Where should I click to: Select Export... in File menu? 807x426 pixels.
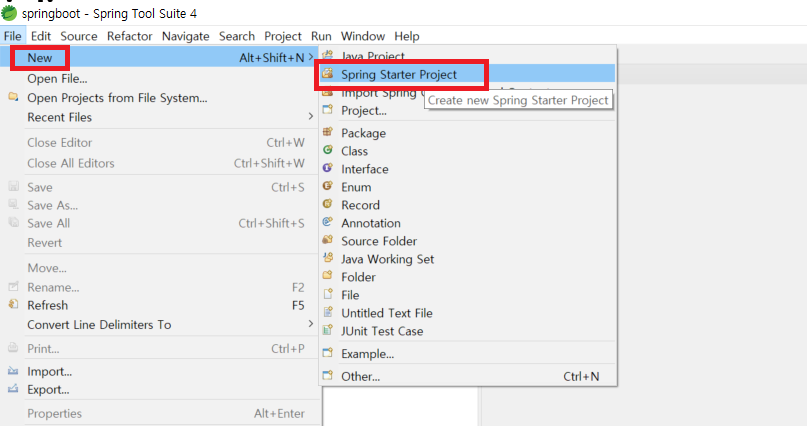point(160,389)
